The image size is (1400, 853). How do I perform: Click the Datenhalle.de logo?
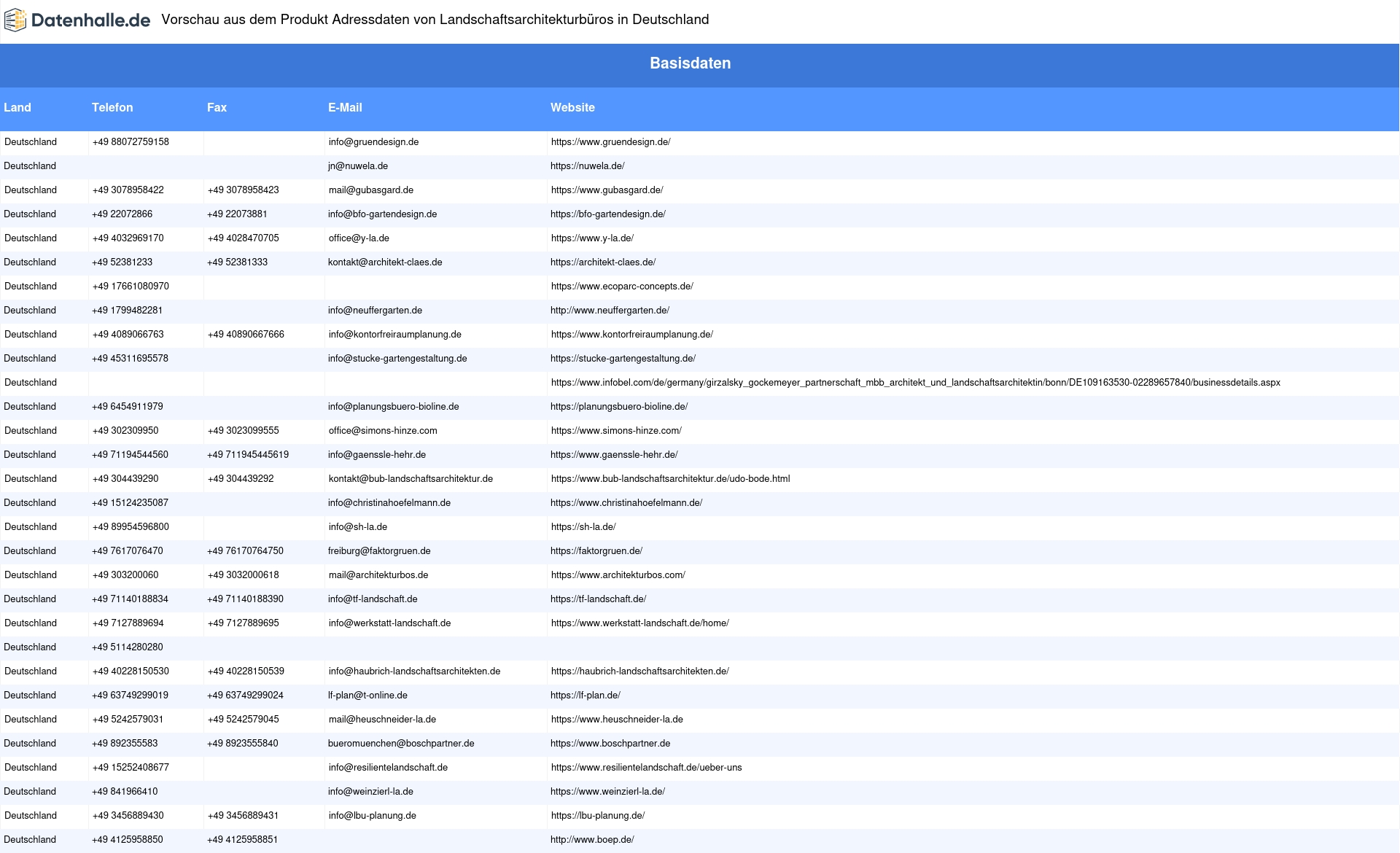77,20
